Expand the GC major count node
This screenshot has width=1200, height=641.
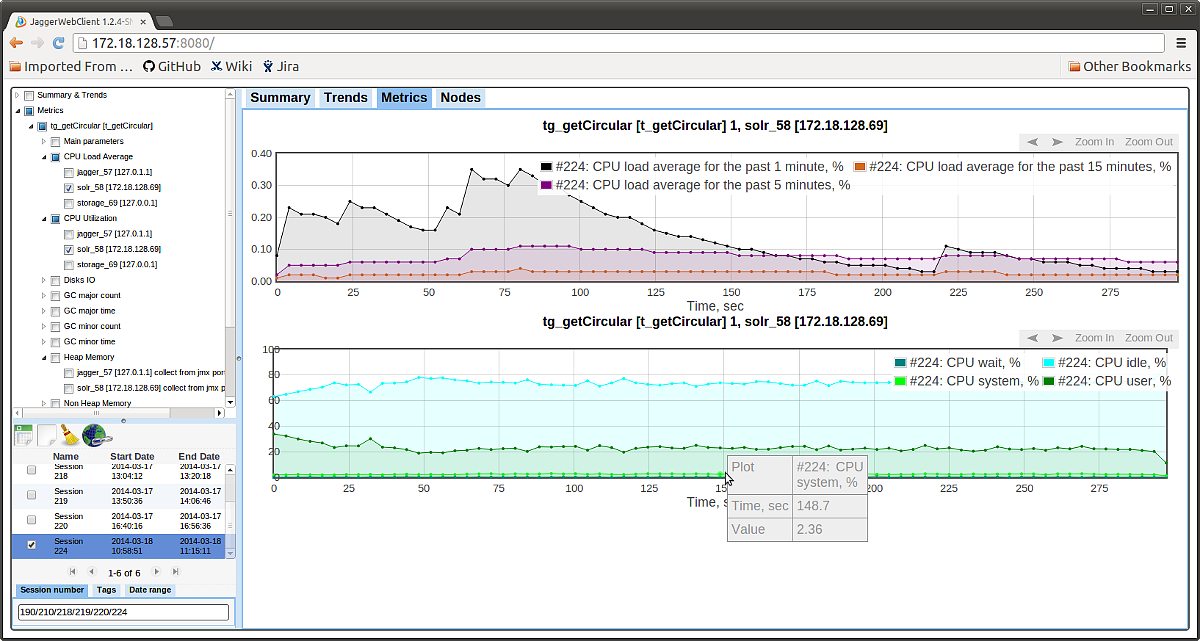[43, 296]
